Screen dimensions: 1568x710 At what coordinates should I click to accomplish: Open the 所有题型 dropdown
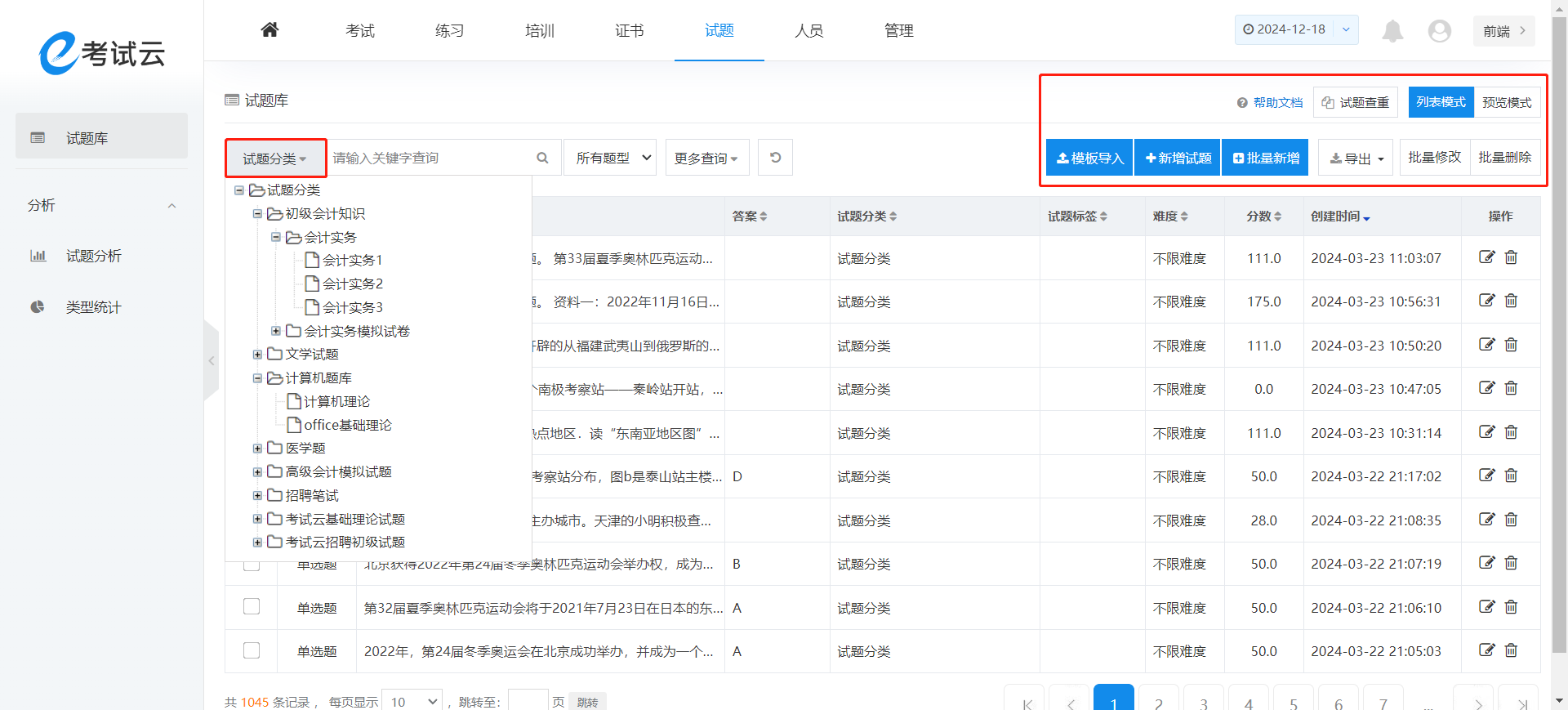pyautogui.click(x=611, y=158)
